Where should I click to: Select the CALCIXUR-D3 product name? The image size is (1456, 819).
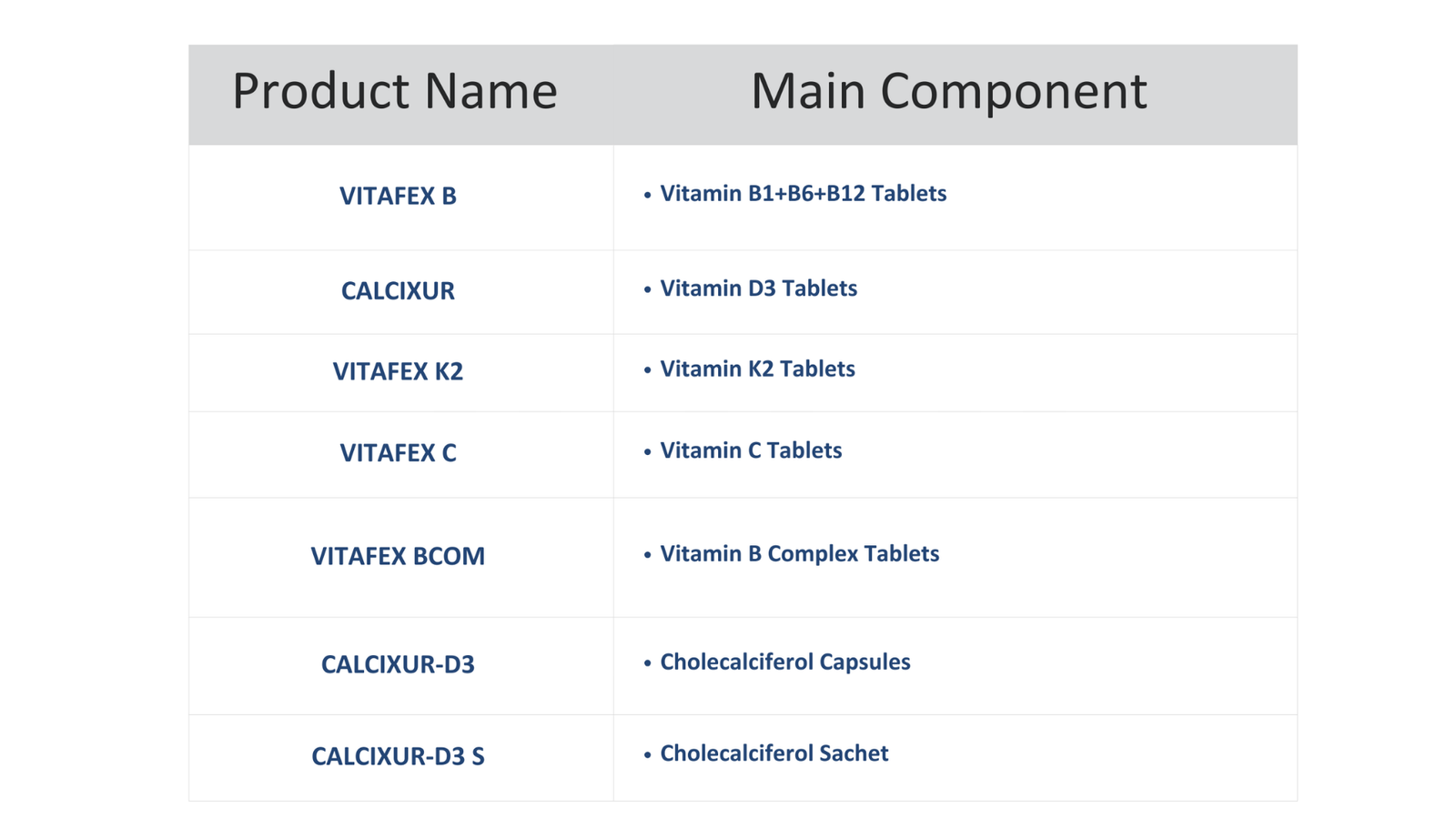pyautogui.click(x=398, y=665)
